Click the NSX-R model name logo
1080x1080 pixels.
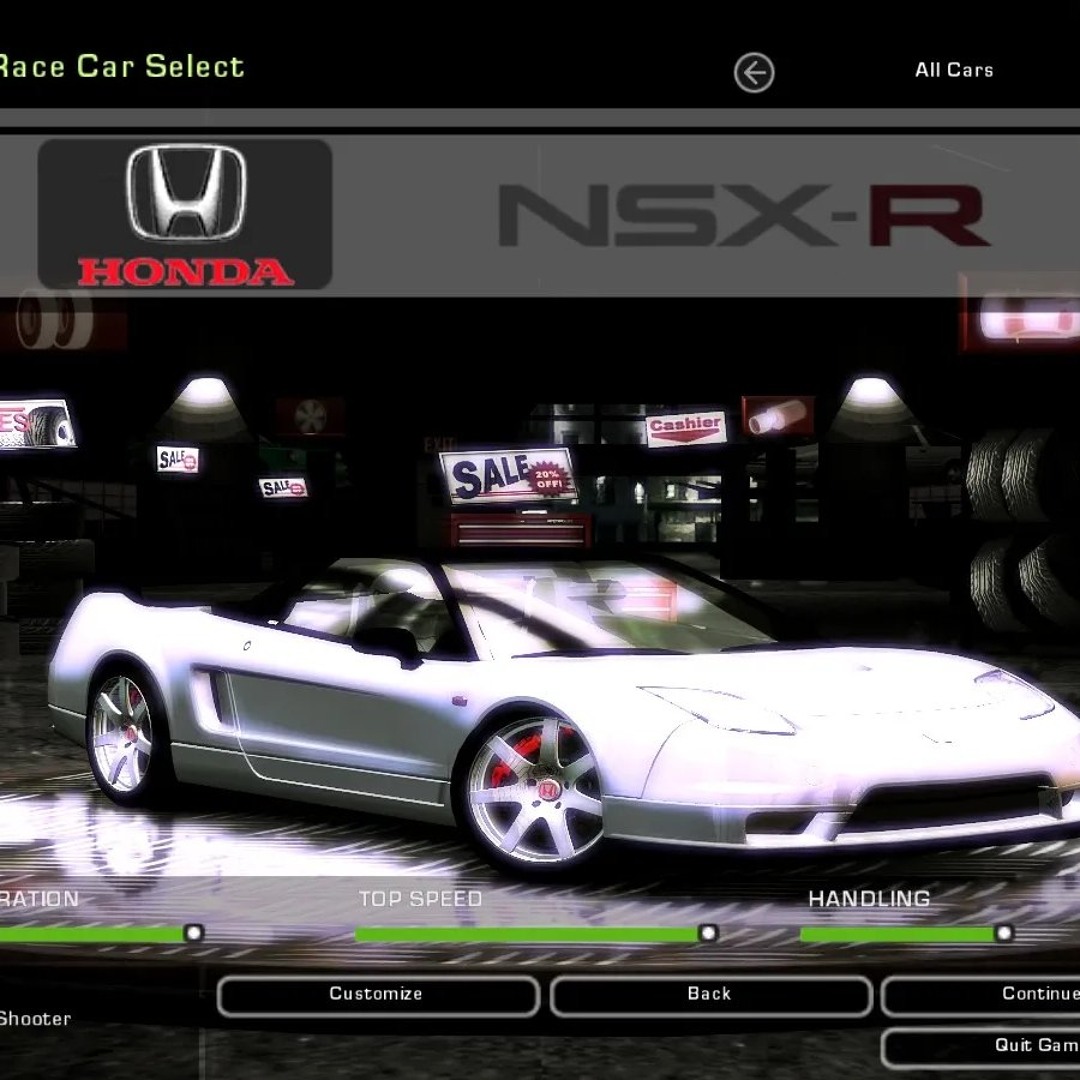(744, 216)
